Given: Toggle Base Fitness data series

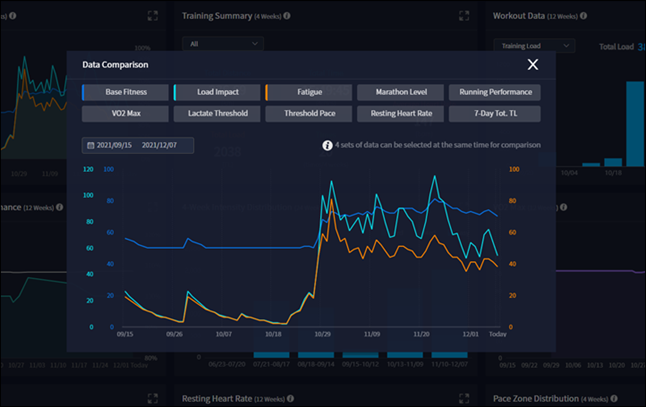Looking at the screenshot, I should click(x=125, y=92).
